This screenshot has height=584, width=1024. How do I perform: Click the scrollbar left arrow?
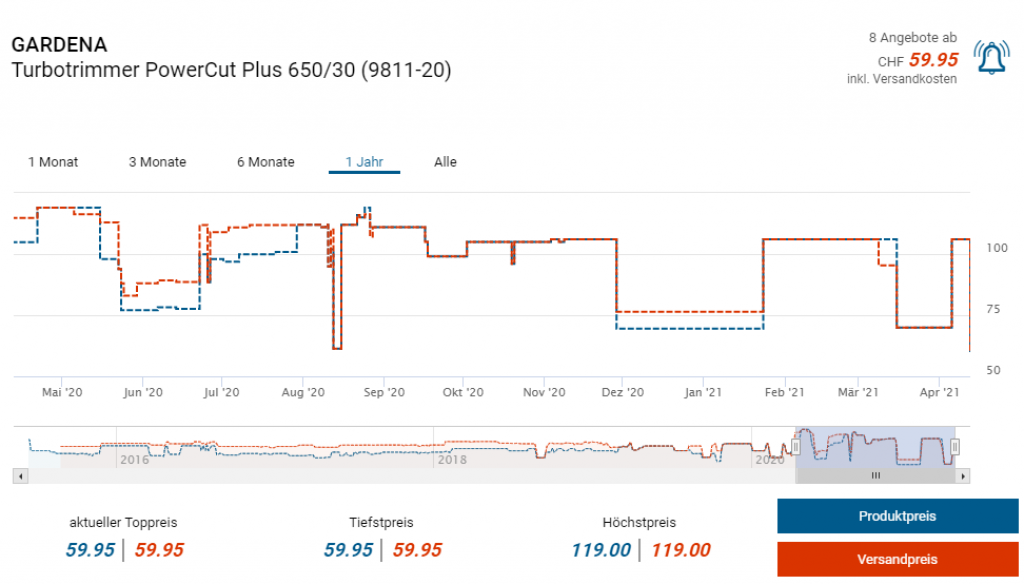pyautogui.click(x=18, y=476)
